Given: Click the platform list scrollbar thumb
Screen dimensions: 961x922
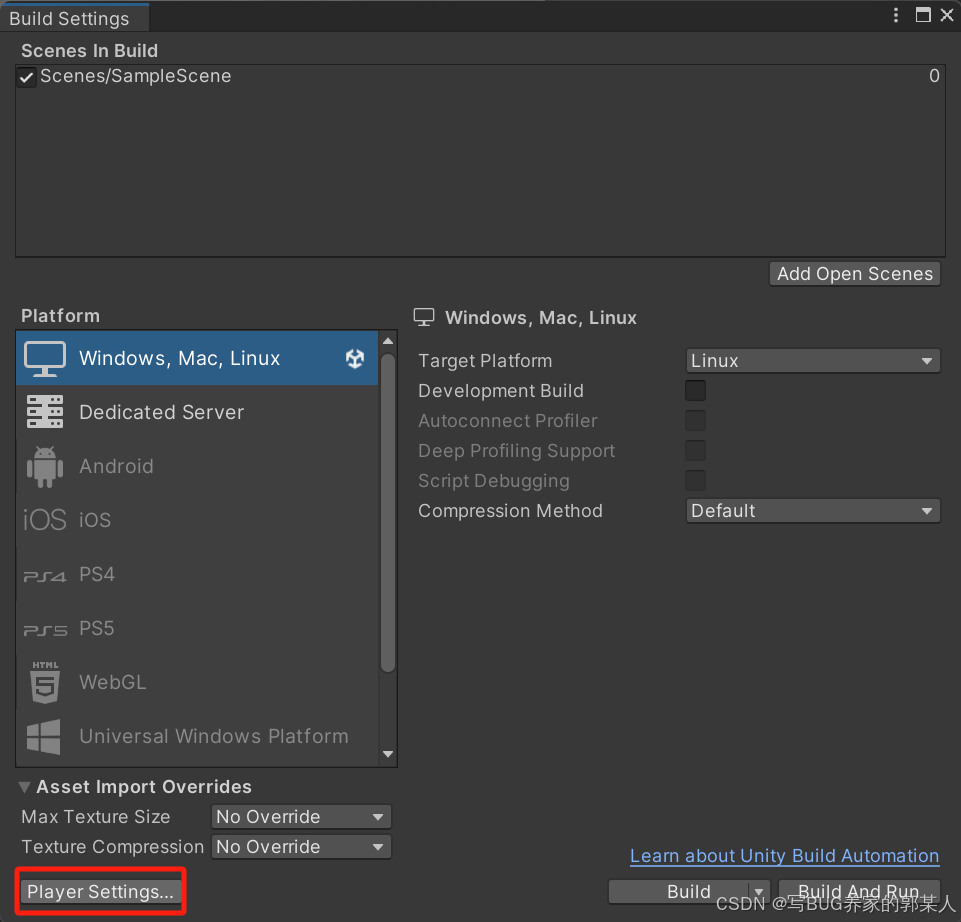Looking at the screenshot, I should [x=388, y=513].
